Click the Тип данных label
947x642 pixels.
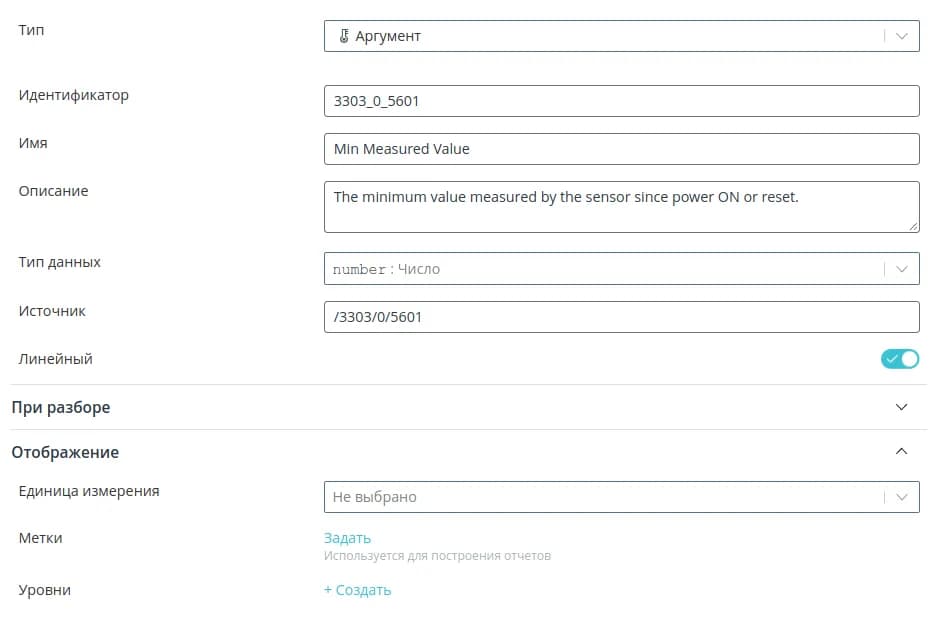(60, 262)
